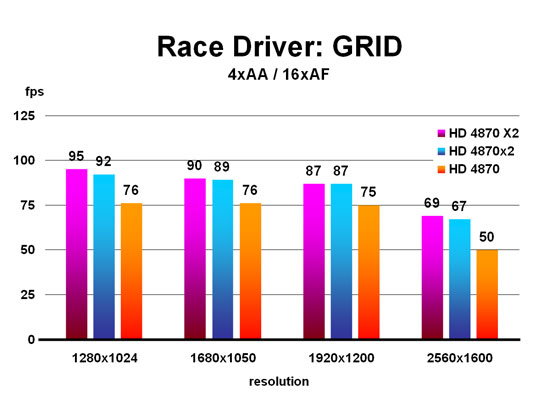Click the orange bar at 2560x1600

(487, 294)
